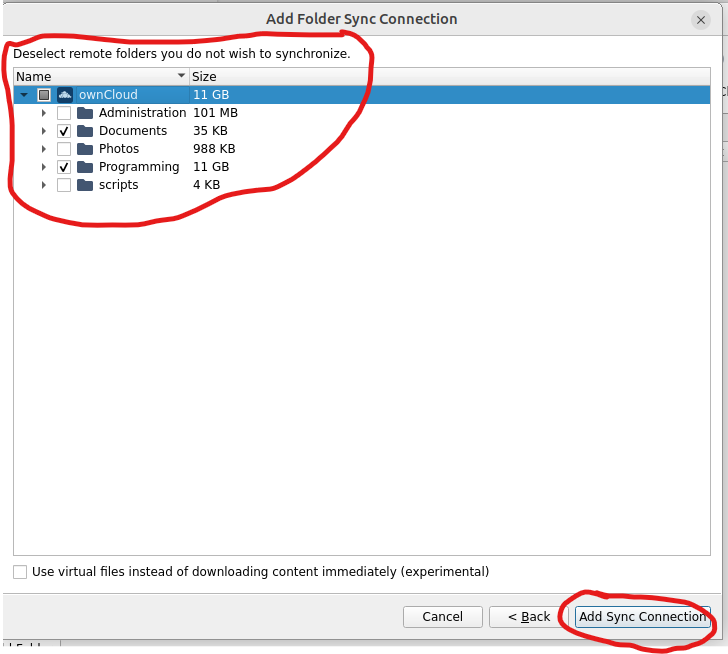Expand the Programming folder
This screenshot has width=728, height=654.
pyautogui.click(x=44, y=167)
